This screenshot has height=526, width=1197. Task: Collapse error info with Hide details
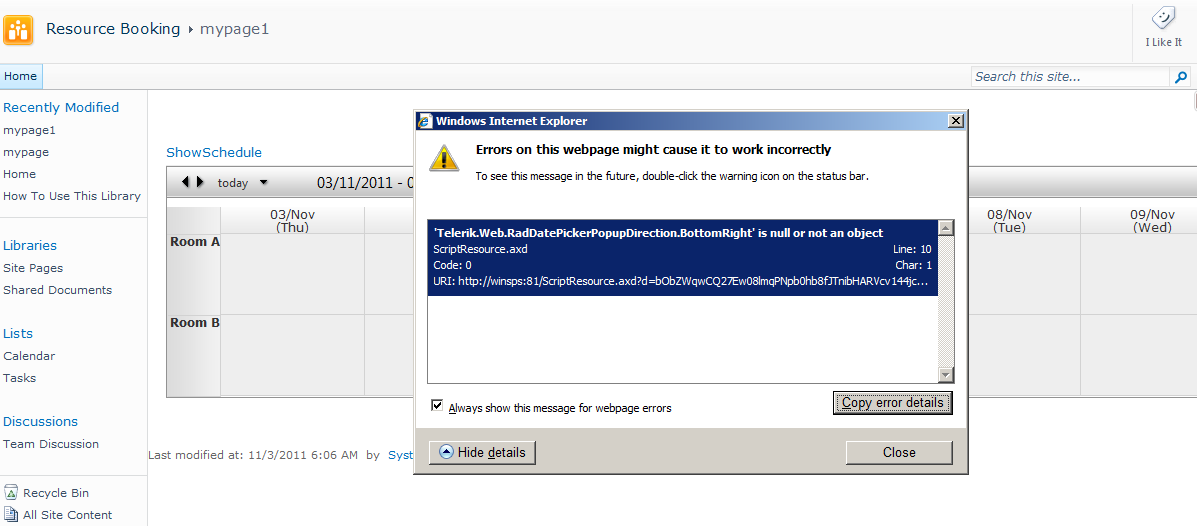482,452
